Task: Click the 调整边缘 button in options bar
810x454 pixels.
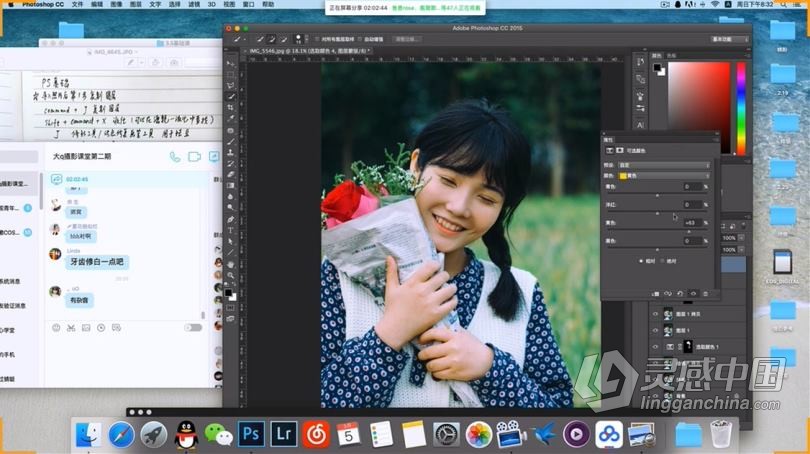Action: [x=407, y=39]
